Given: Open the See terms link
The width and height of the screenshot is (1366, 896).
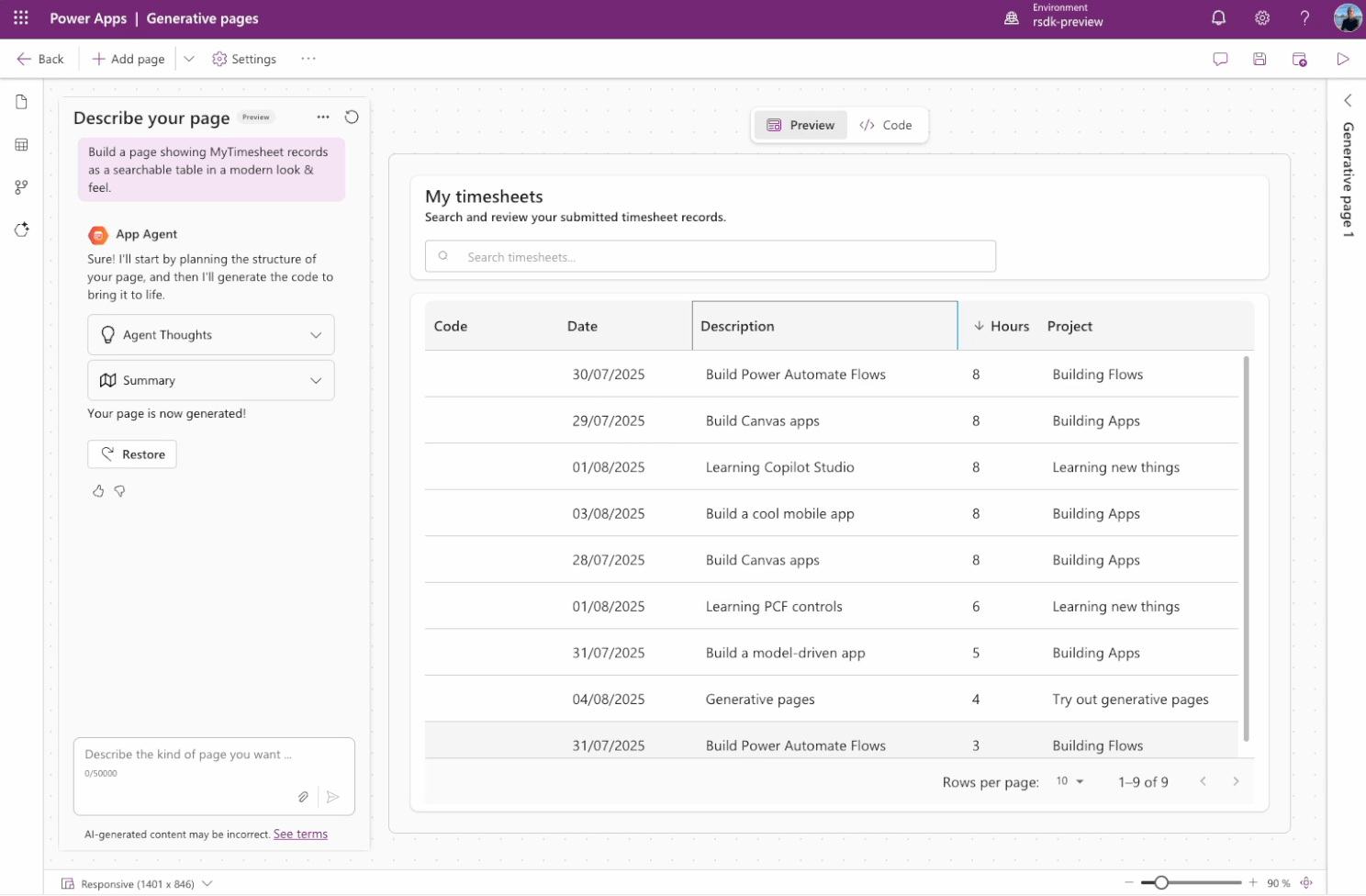Looking at the screenshot, I should (x=300, y=834).
